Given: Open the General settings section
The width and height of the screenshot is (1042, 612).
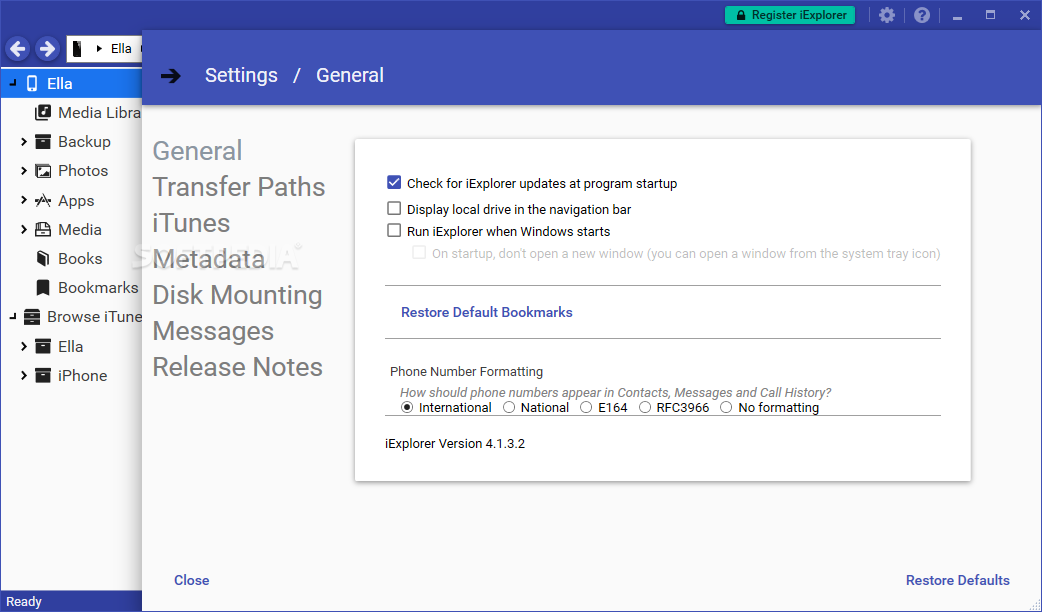Looking at the screenshot, I should point(197,151).
